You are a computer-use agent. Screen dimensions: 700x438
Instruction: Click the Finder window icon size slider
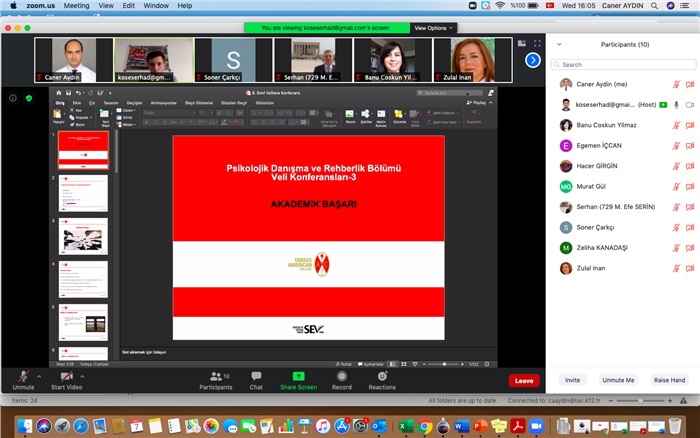(640, 400)
